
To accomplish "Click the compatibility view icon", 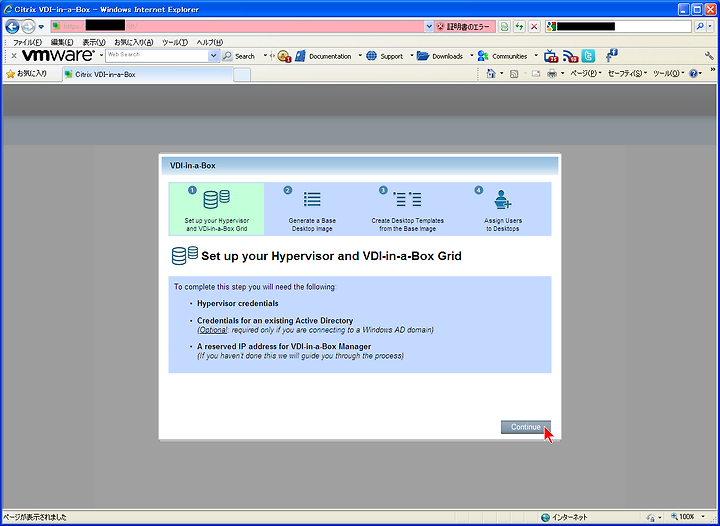I will (x=504, y=27).
